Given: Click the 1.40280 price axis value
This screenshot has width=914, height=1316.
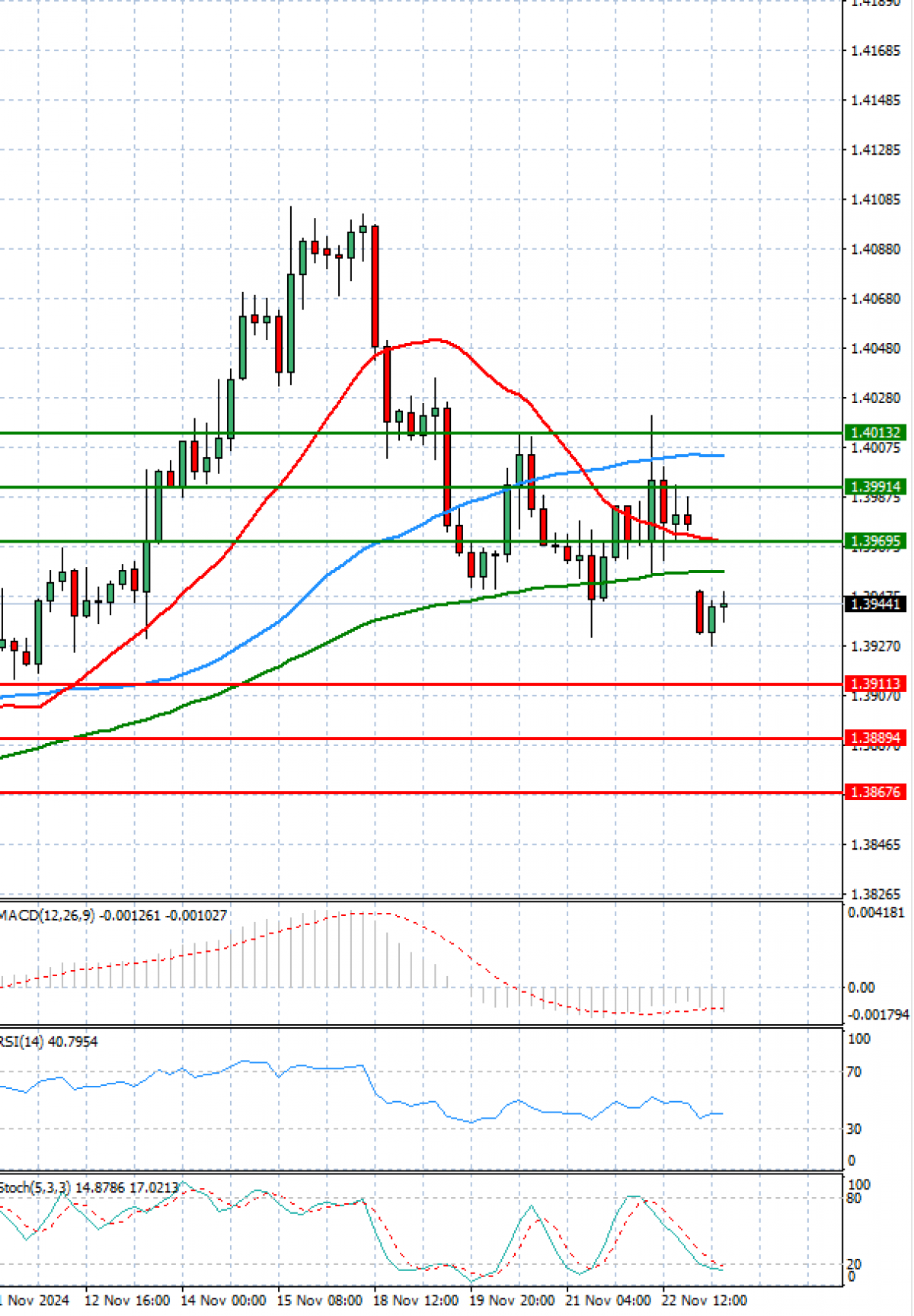Looking at the screenshot, I should pos(875,398).
